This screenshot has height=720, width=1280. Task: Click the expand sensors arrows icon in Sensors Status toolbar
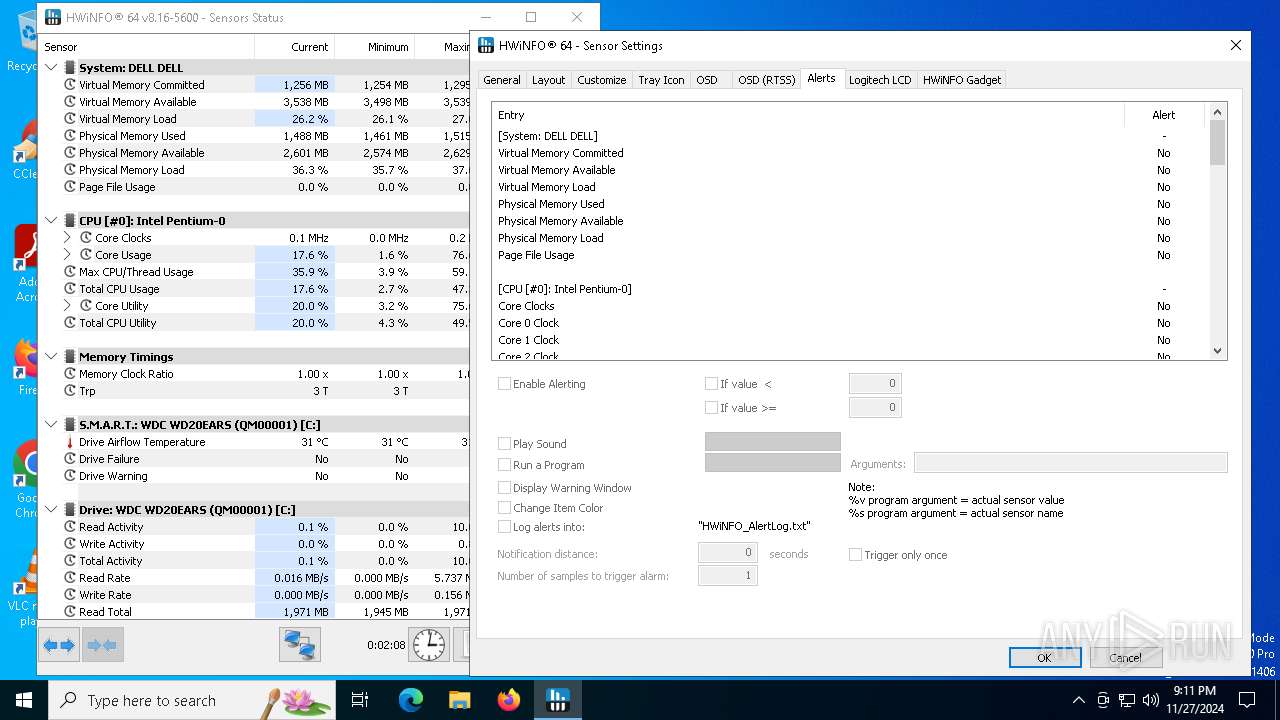point(59,645)
